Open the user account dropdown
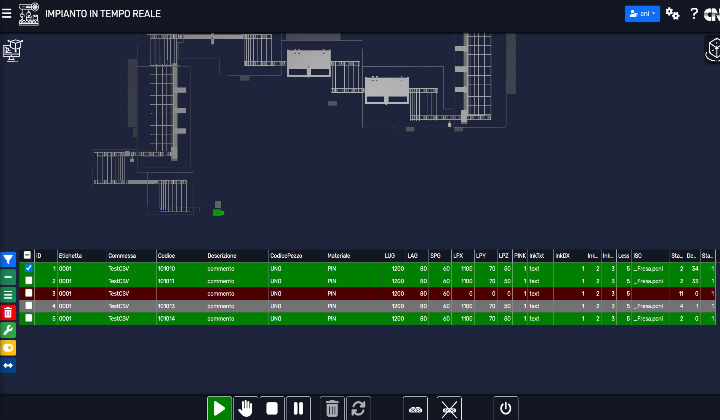The image size is (720, 420). 642,14
